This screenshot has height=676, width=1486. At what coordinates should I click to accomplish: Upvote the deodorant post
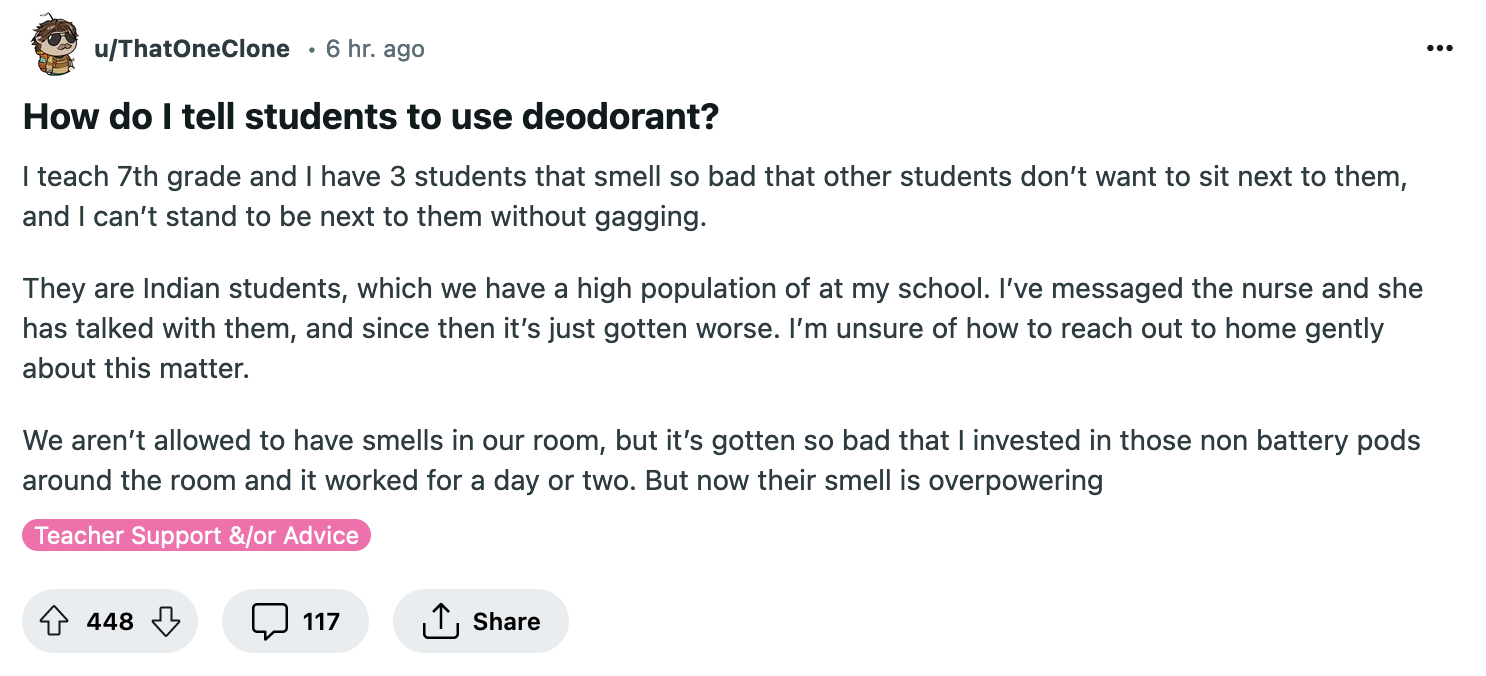click(52, 621)
